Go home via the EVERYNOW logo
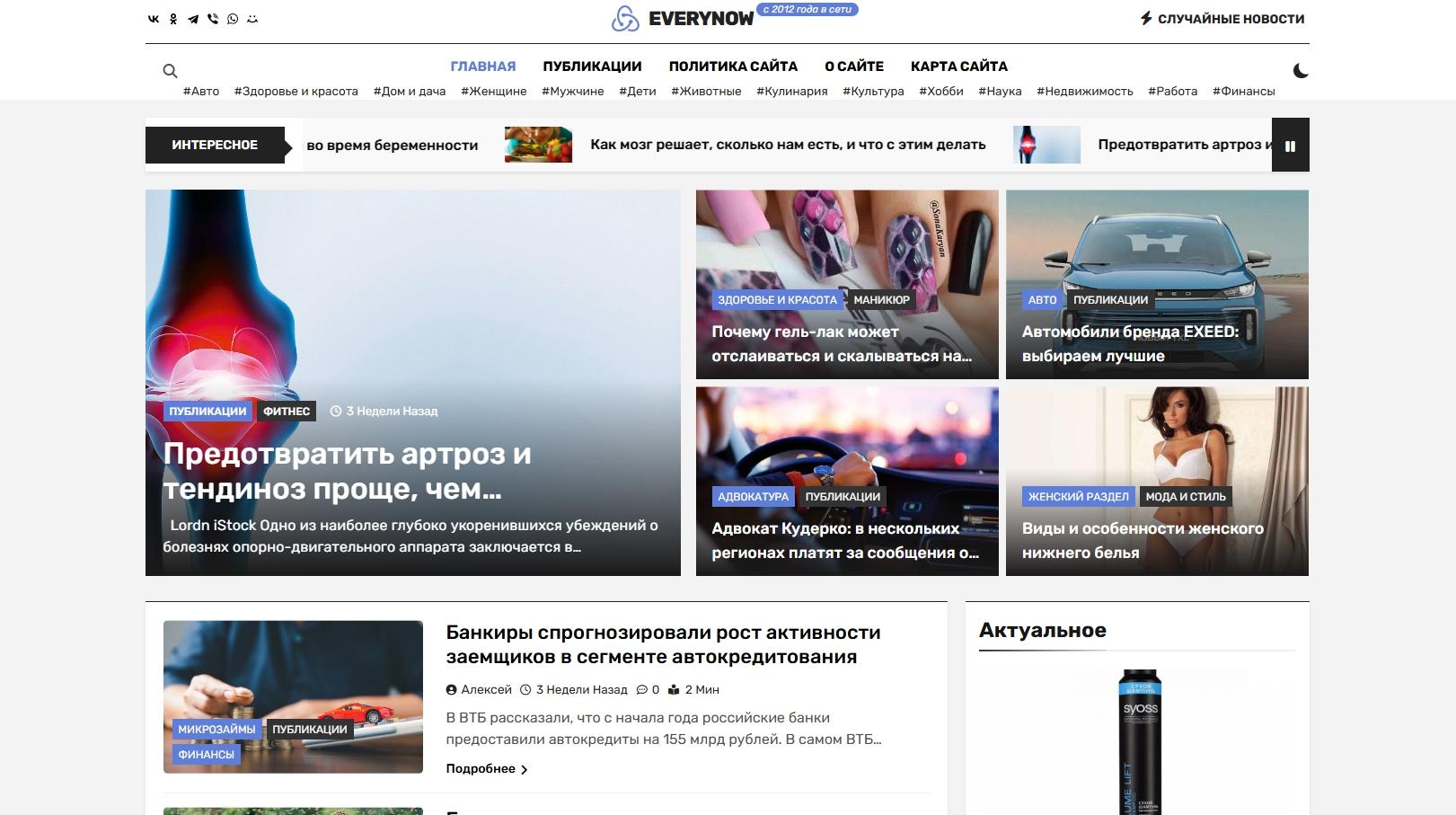 coord(683,19)
